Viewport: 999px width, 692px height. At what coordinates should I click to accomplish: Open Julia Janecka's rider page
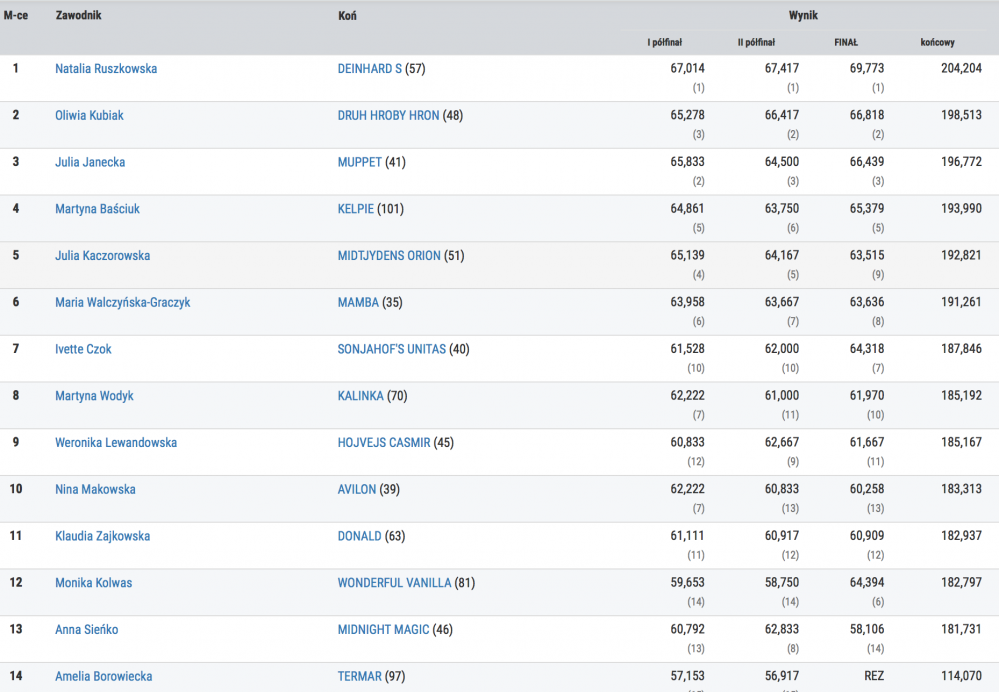(x=90, y=162)
